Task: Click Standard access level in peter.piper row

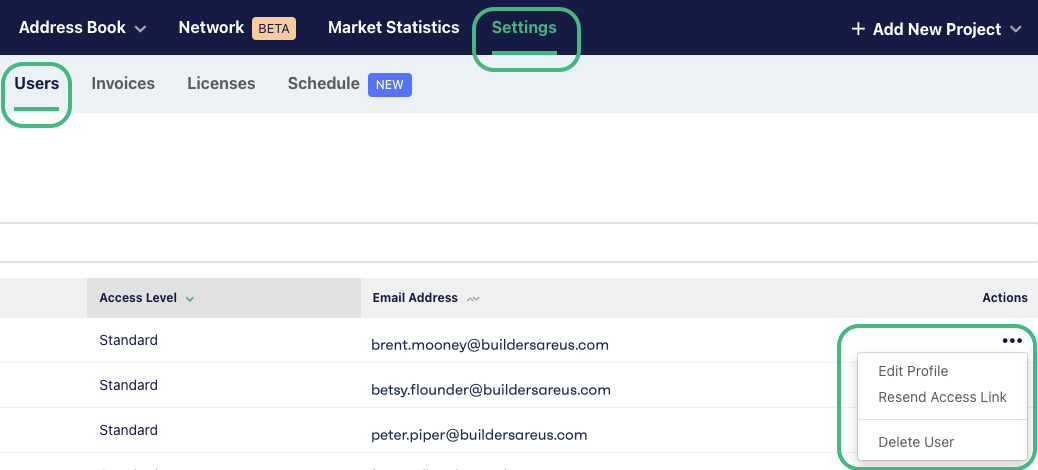Action: [x=128, y=430]
